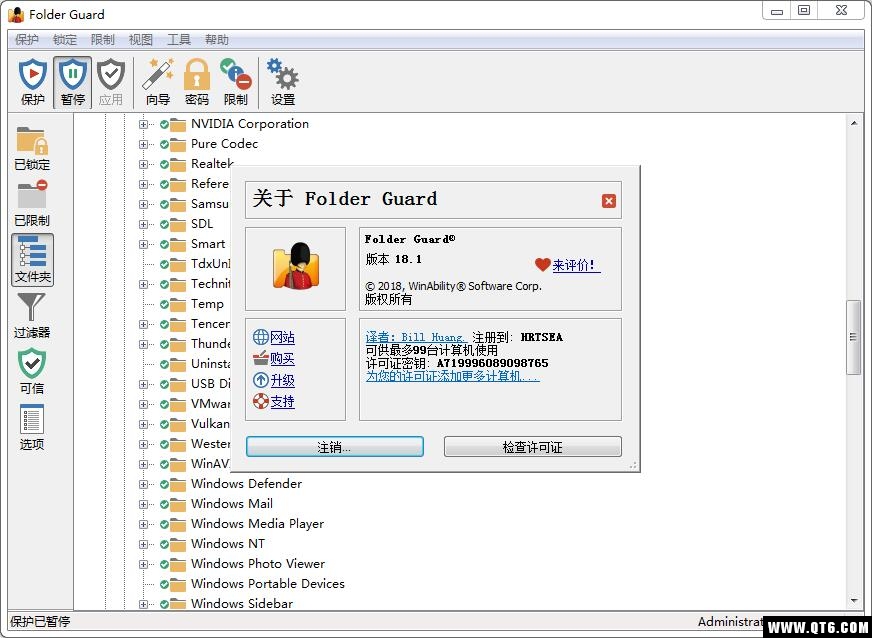Open the 工具 (Tools) menu
The width and height of the screenshot is (872, 638).
pyautogui.click(x=179, y=39)
